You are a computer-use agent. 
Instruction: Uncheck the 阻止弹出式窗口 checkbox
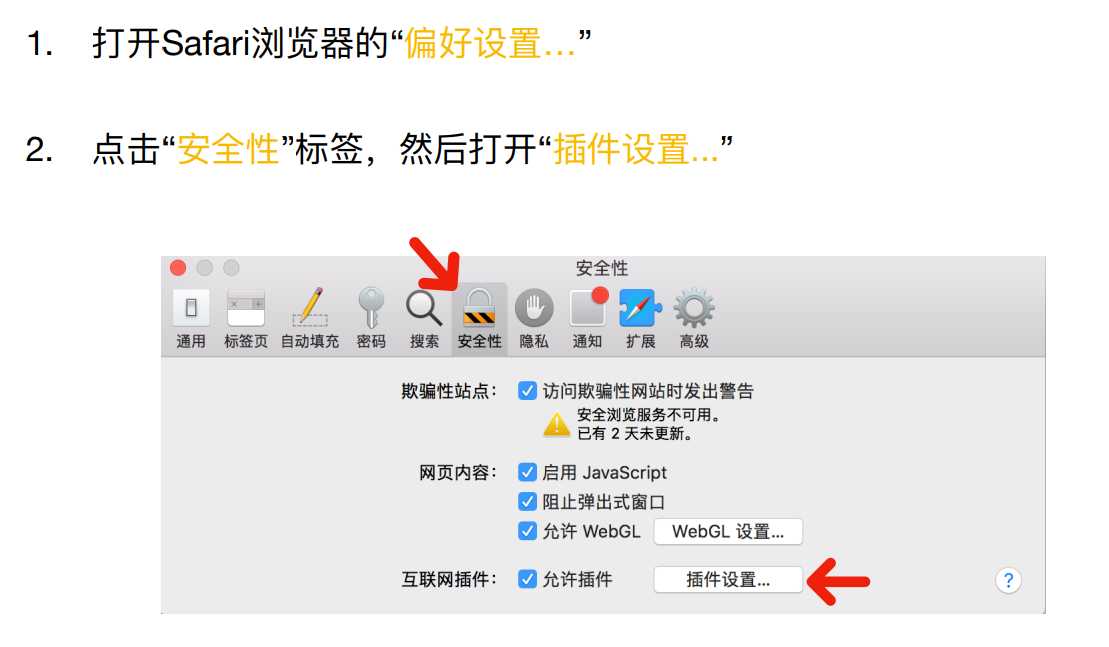pyautogui.click(x=527, y=502)
